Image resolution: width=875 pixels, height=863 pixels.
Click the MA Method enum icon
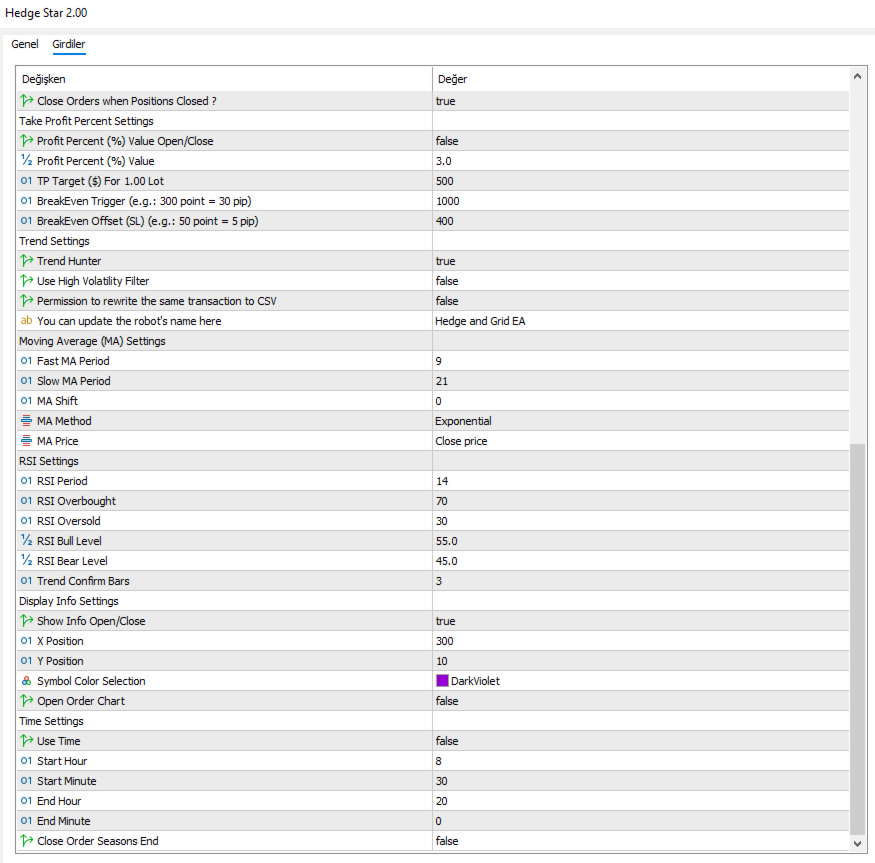point(26,421)
